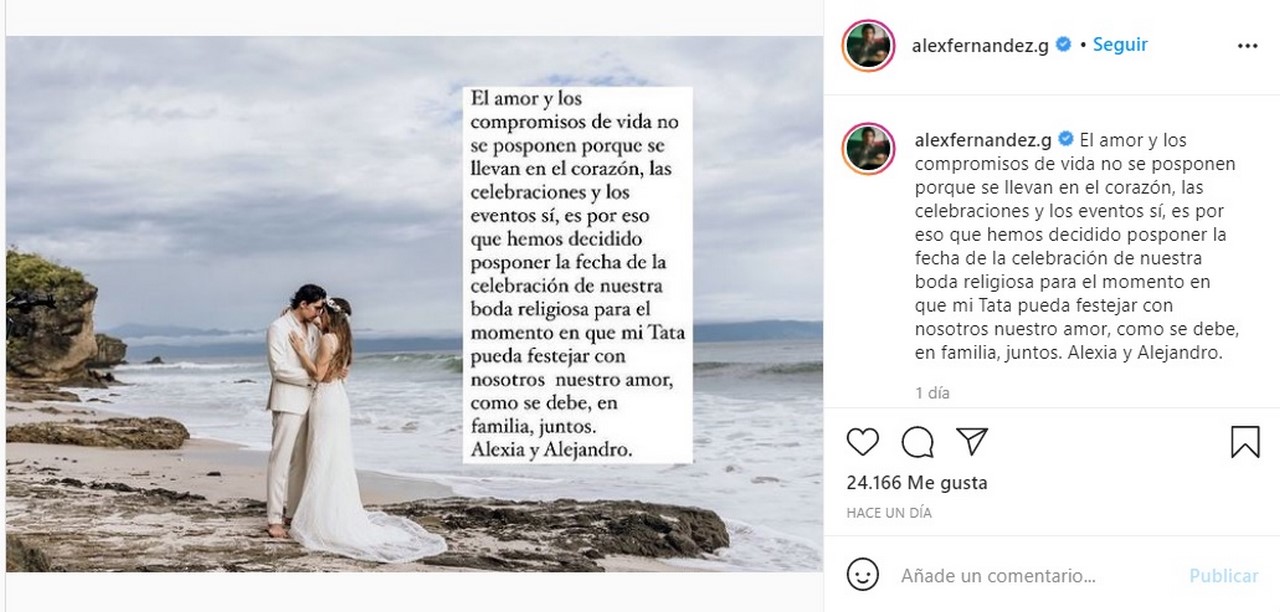View the 24.166 Me gusta likes list
This screenshot has width=1280, height=612.
917,483
